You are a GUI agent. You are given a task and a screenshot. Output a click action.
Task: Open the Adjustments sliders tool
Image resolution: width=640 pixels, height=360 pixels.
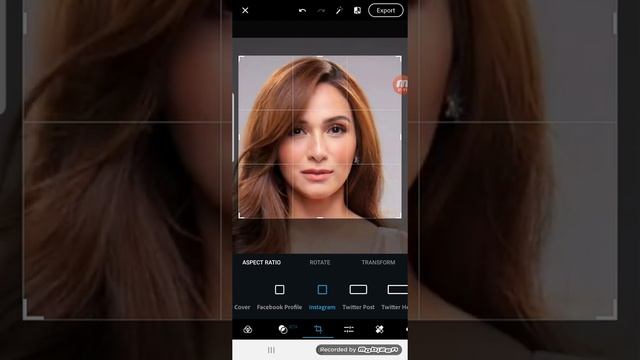coord(349,329)
